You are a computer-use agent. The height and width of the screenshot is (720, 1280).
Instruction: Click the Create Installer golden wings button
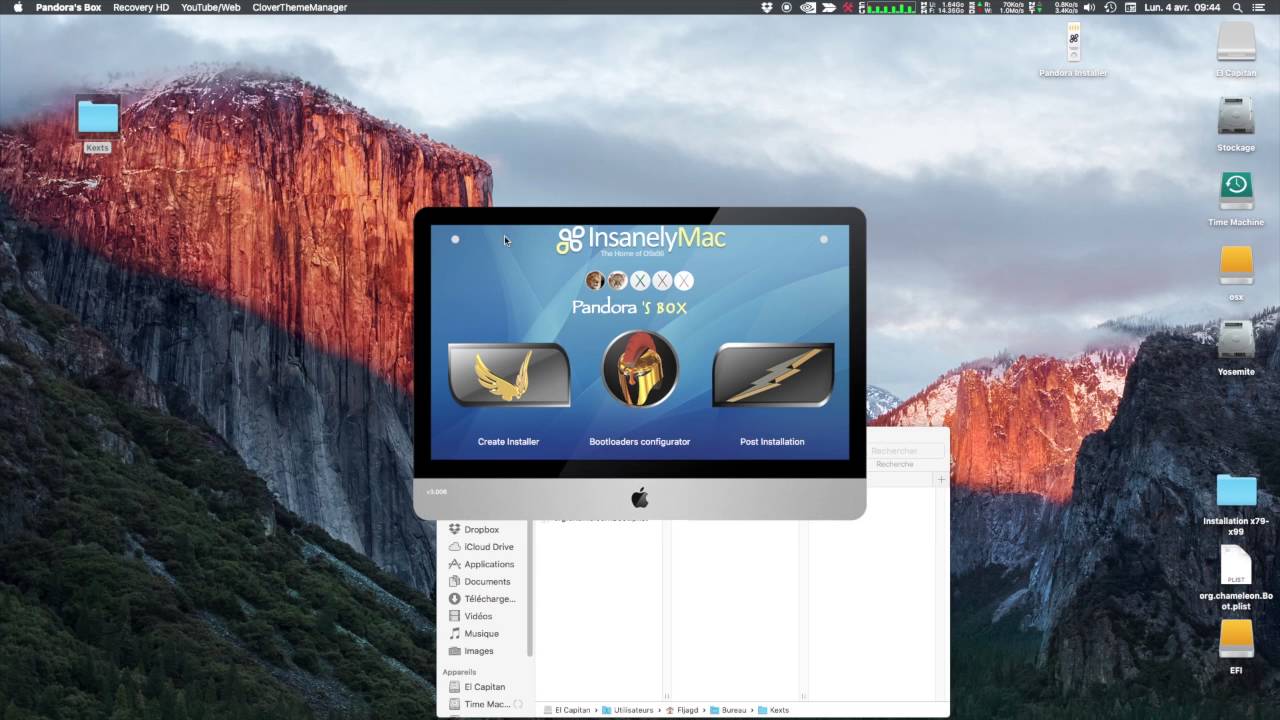509,374
